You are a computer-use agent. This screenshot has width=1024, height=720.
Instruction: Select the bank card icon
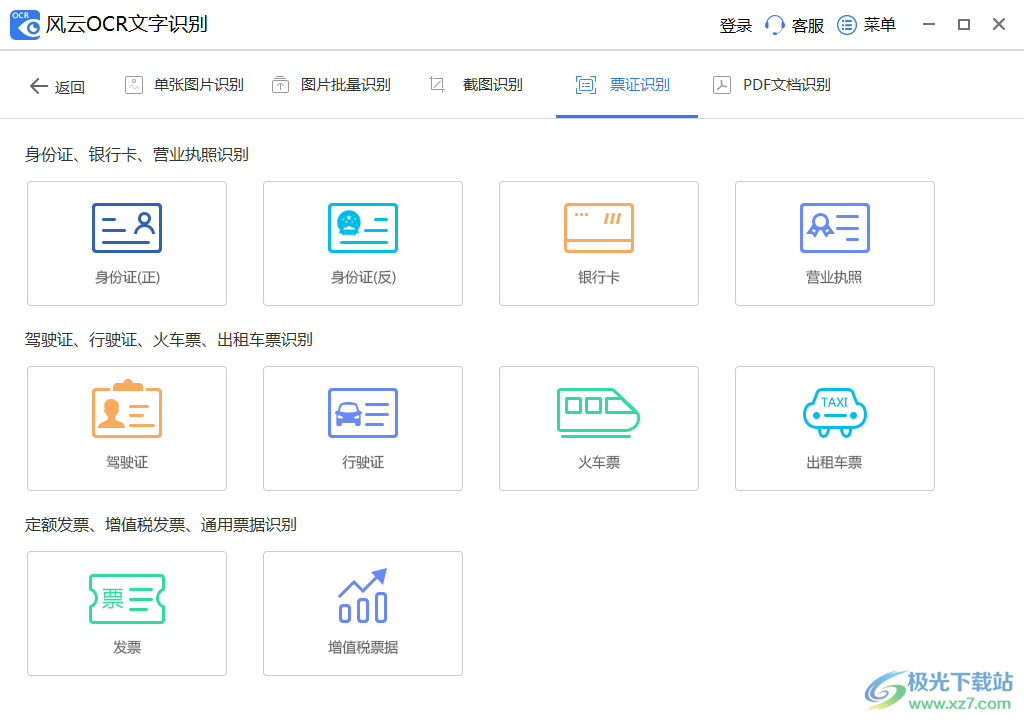coord(599,228)
